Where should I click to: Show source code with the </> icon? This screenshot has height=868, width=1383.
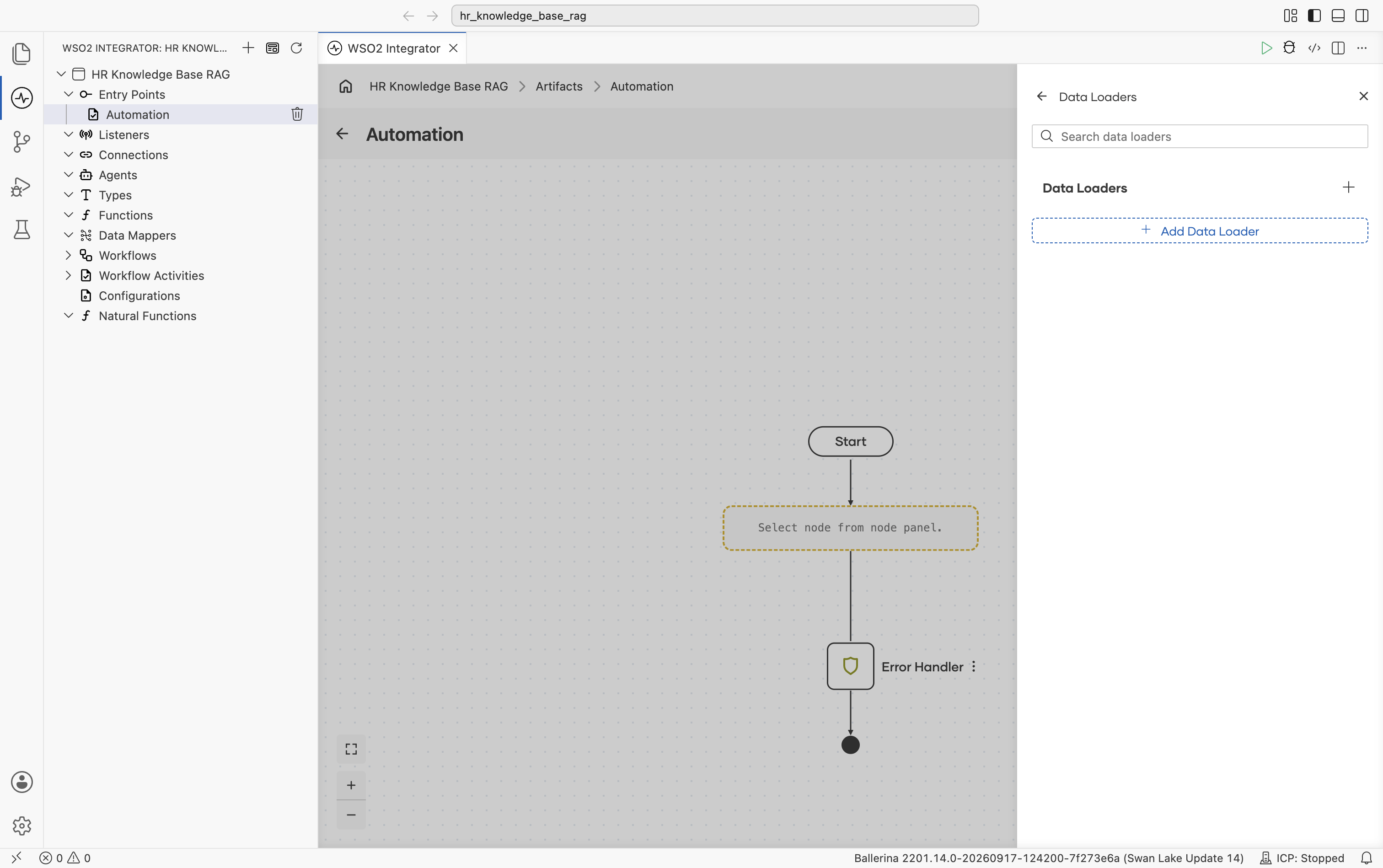[1314, 48]
